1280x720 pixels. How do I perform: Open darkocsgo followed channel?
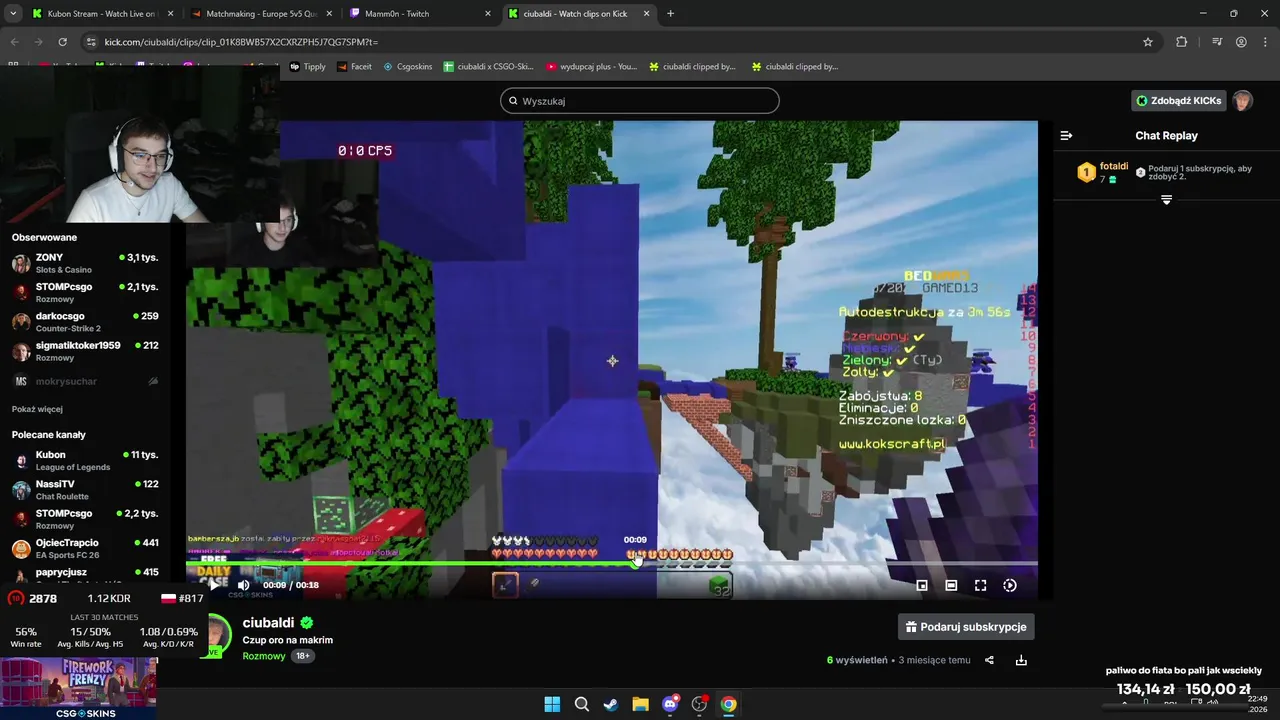coord(86,322)
